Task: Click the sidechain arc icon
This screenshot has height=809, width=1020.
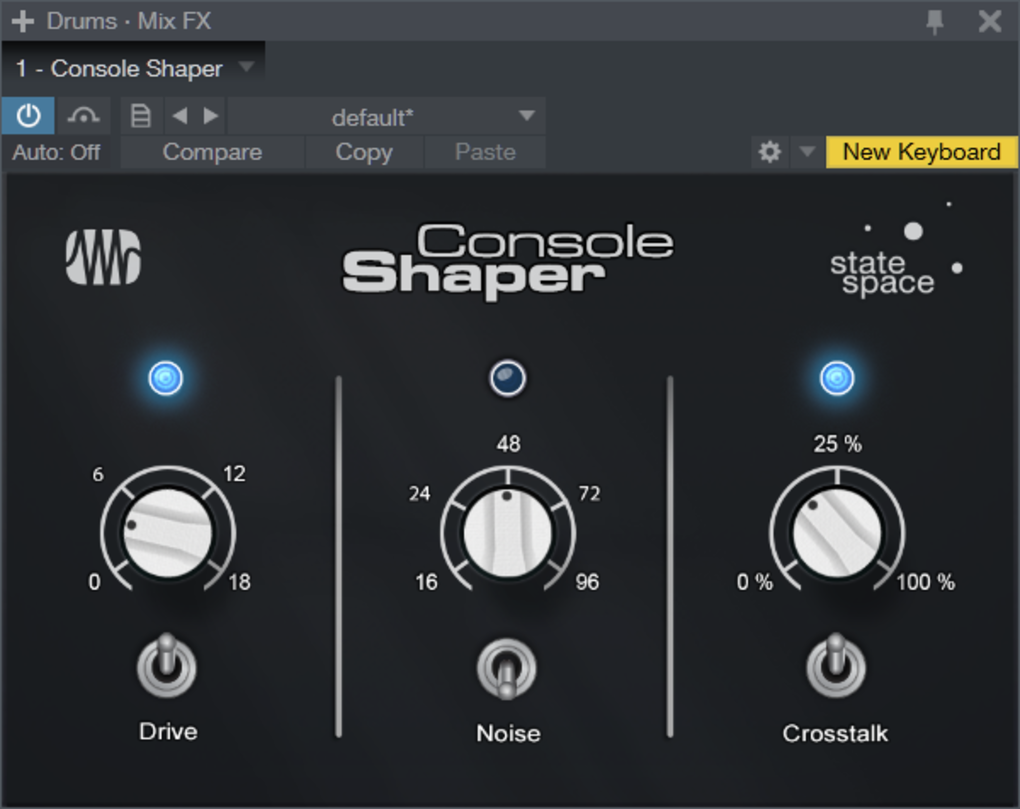Action: (83, 116)
